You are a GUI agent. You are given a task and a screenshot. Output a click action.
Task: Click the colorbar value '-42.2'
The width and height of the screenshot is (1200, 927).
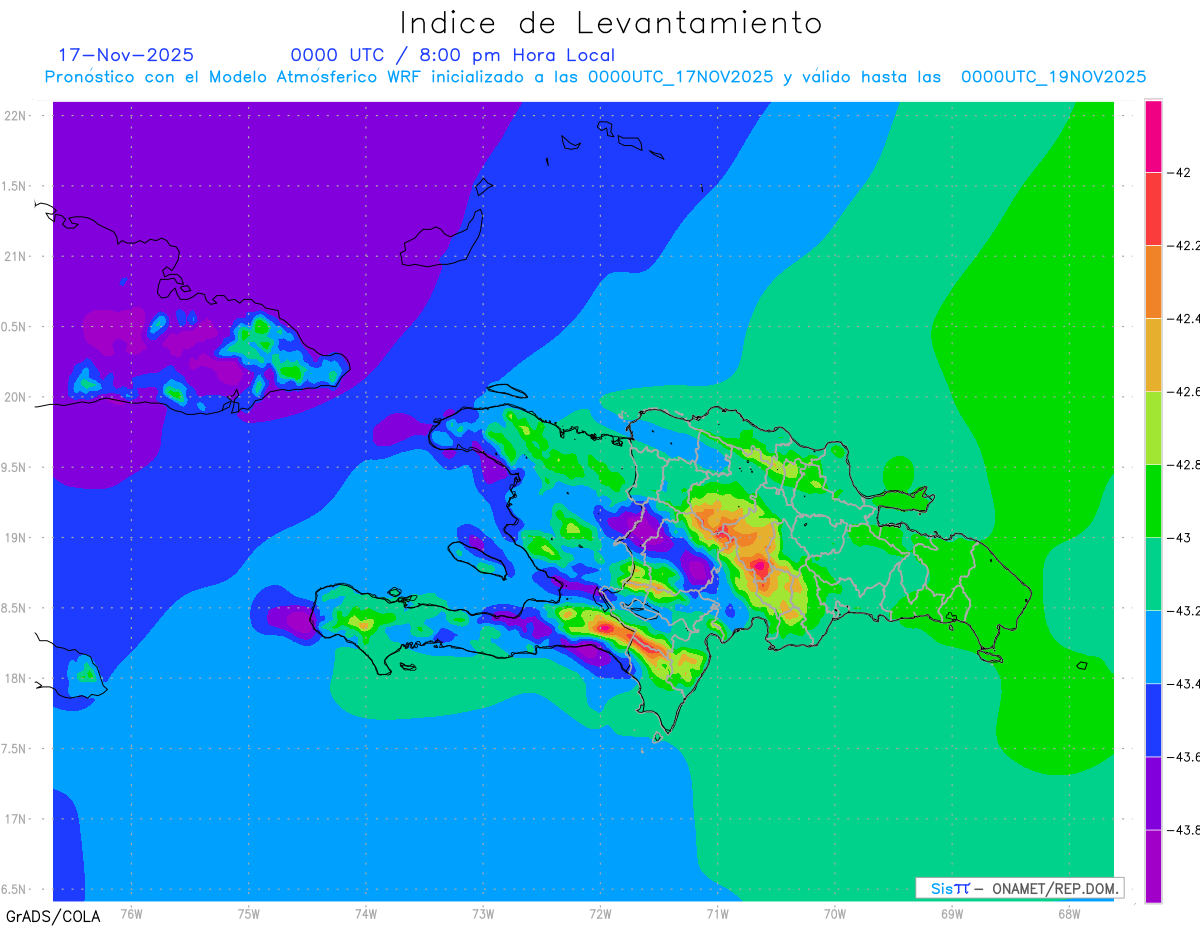coord(1184,246)
